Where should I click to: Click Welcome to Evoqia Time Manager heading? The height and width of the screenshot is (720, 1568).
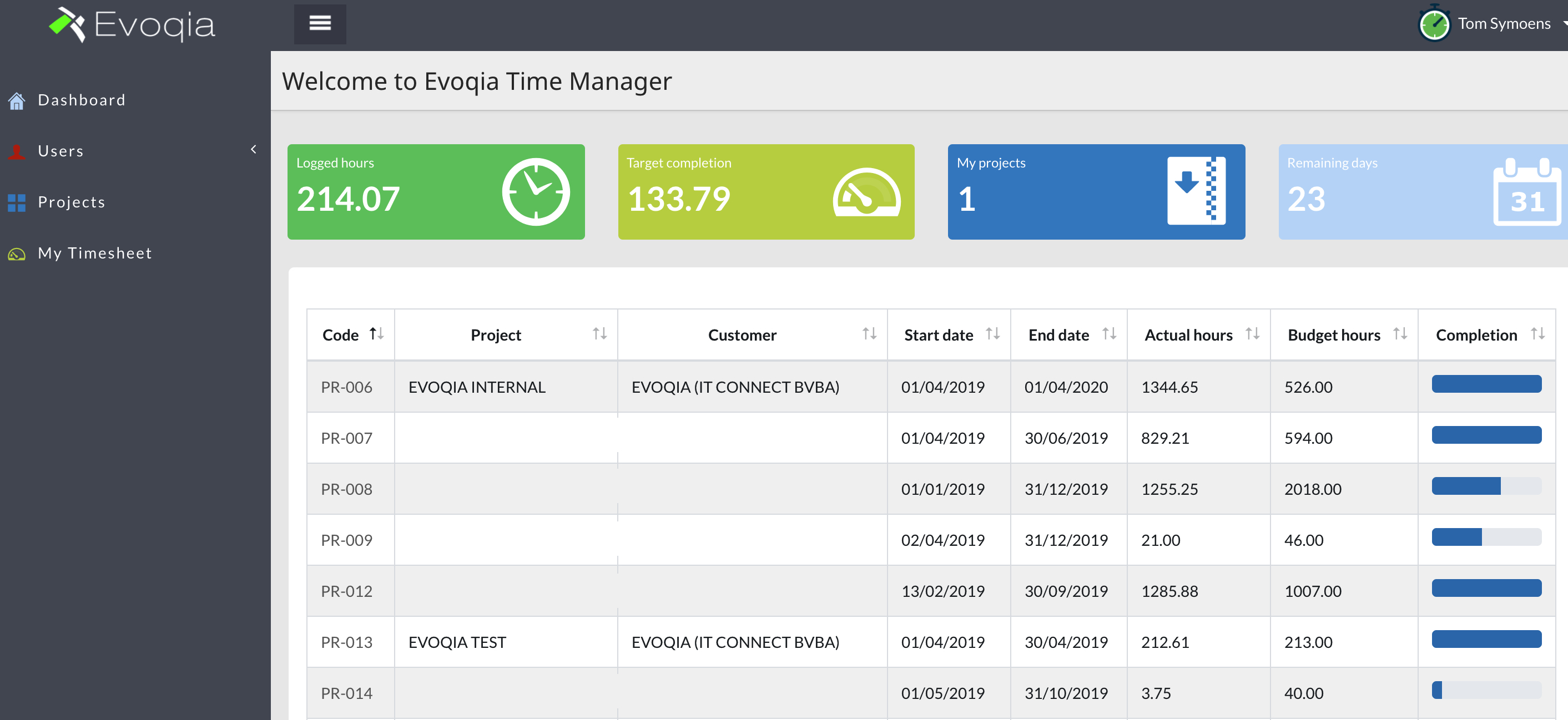tap(477, 82)
